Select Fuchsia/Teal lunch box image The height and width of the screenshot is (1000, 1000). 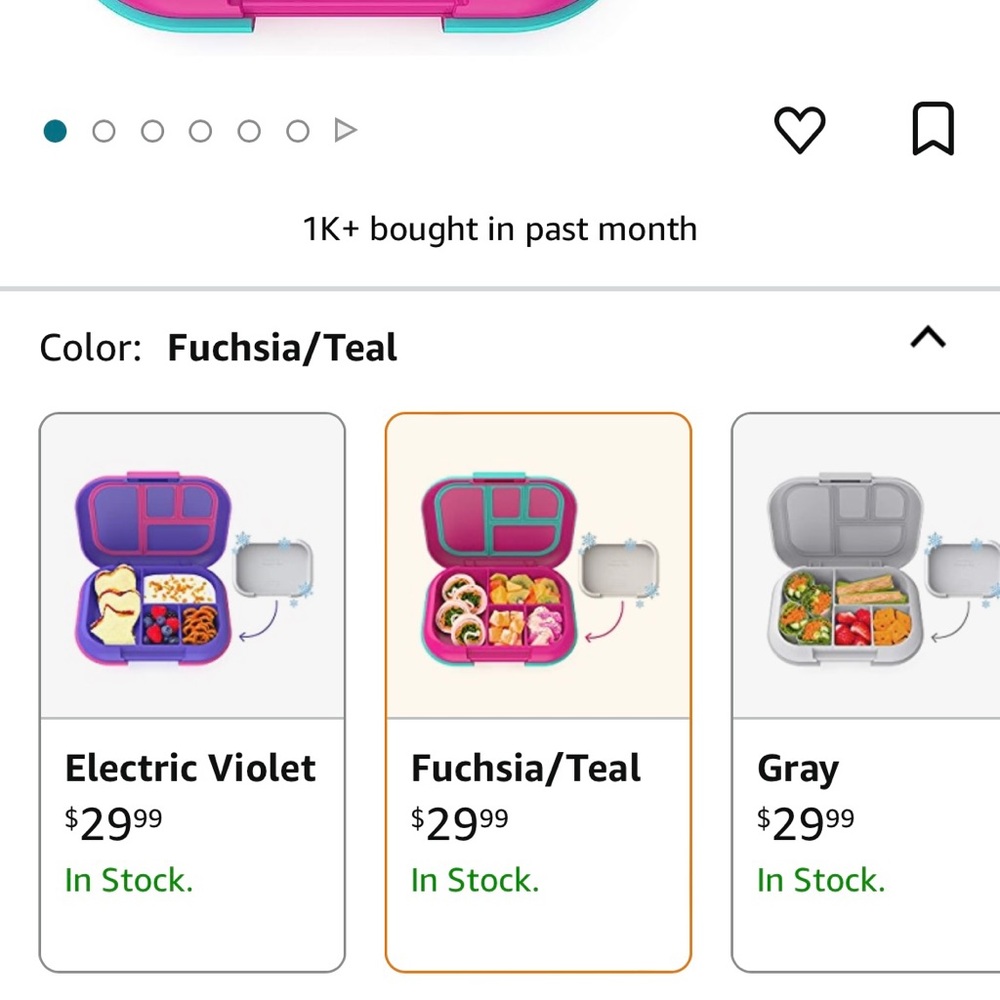(x=538, y=568)
